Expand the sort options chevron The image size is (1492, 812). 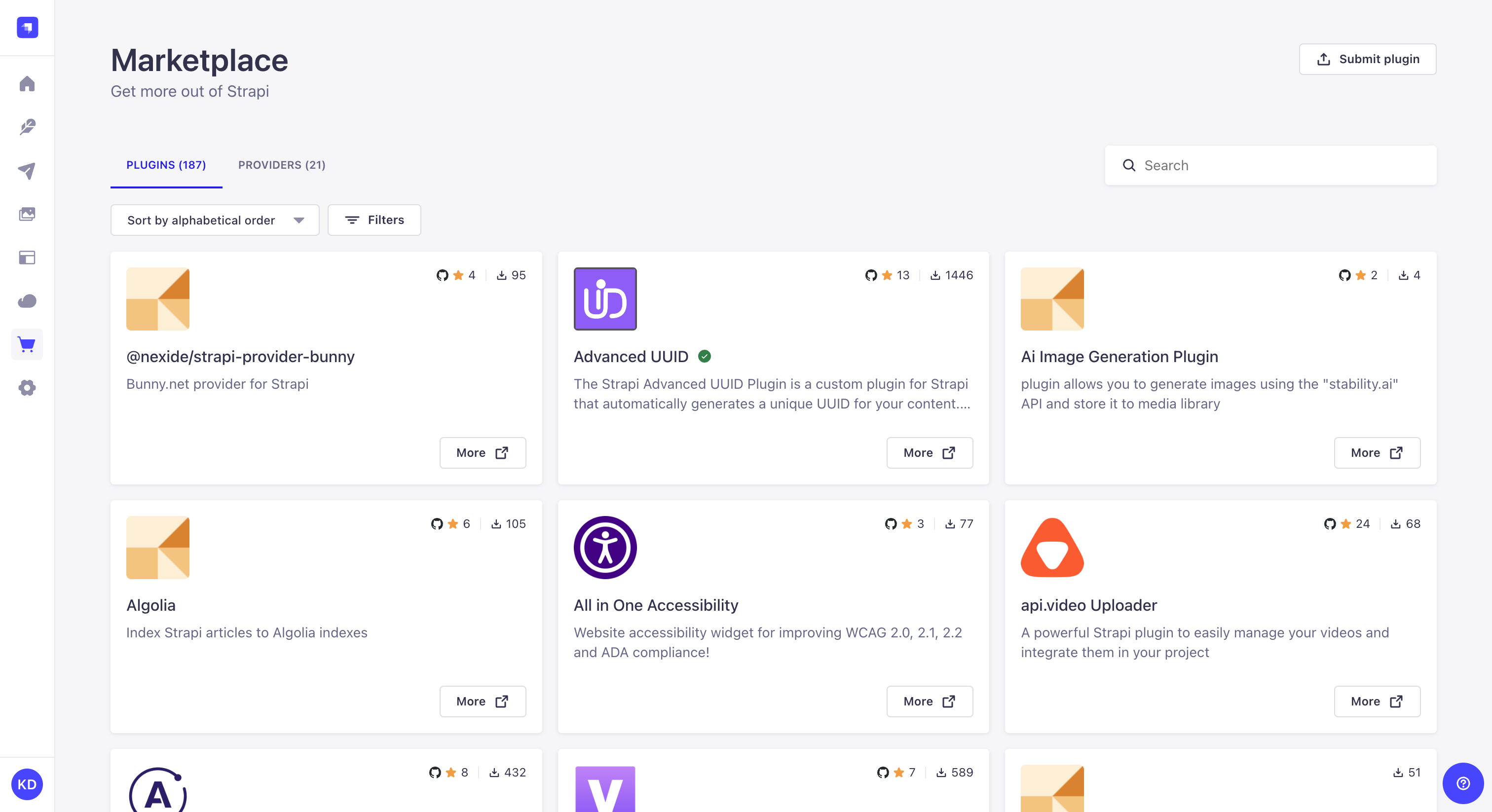point(299,220)
